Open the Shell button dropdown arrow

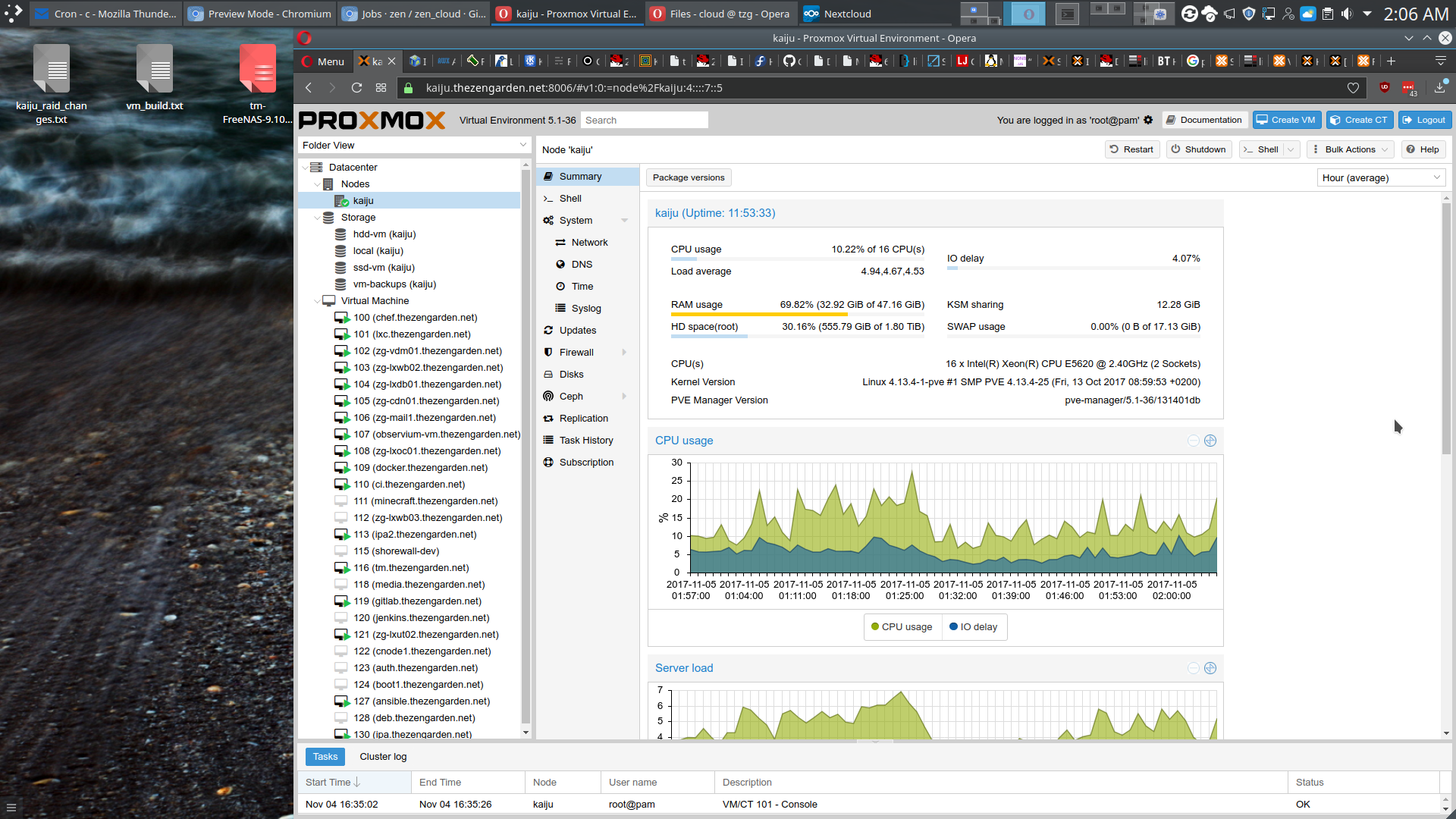1291,150
